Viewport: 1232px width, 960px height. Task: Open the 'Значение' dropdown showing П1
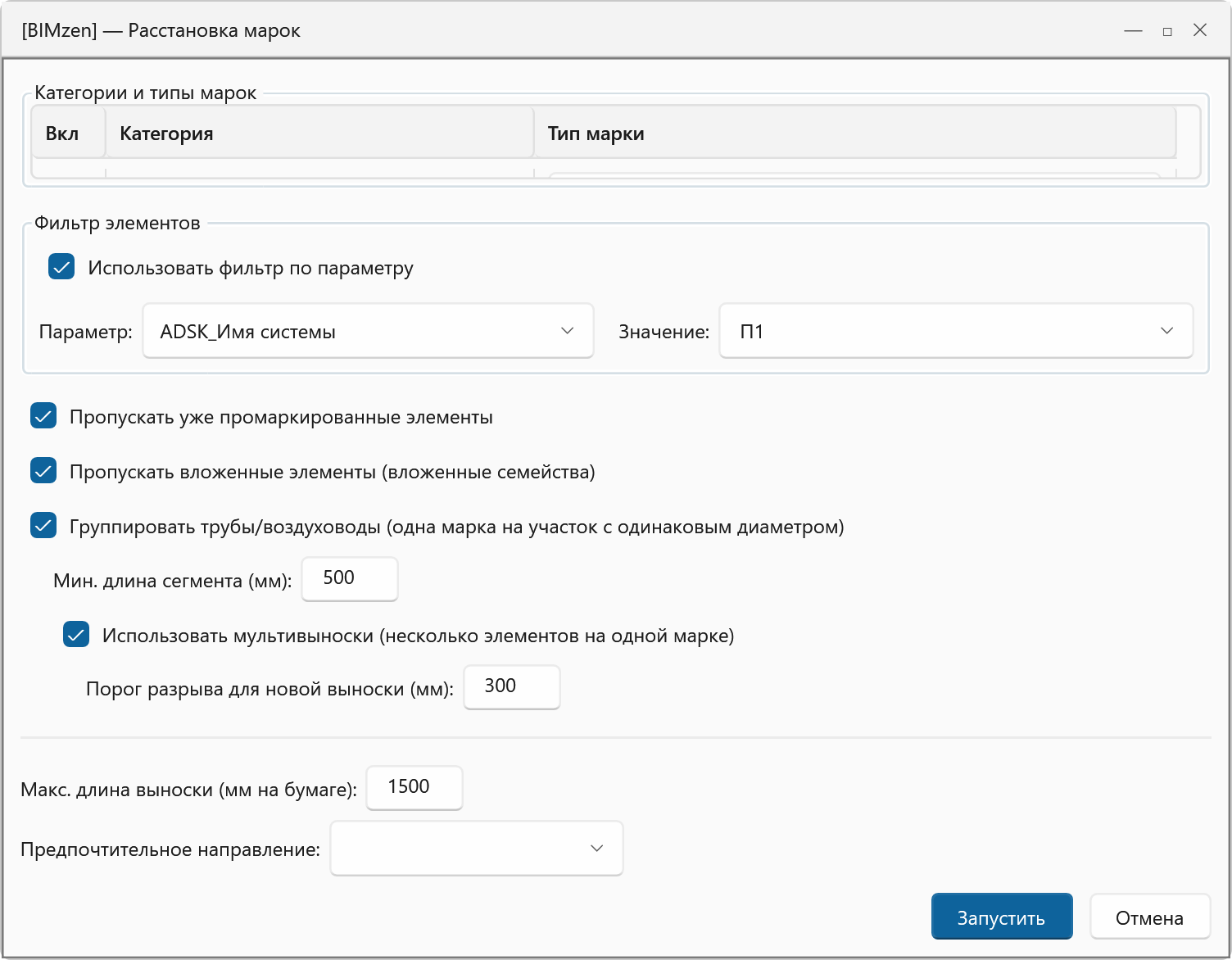[956, 331]
